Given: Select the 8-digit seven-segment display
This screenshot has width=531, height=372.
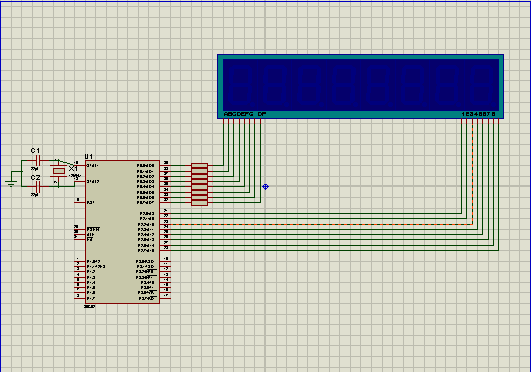Looking at the screenshot, I should (360, 86).
